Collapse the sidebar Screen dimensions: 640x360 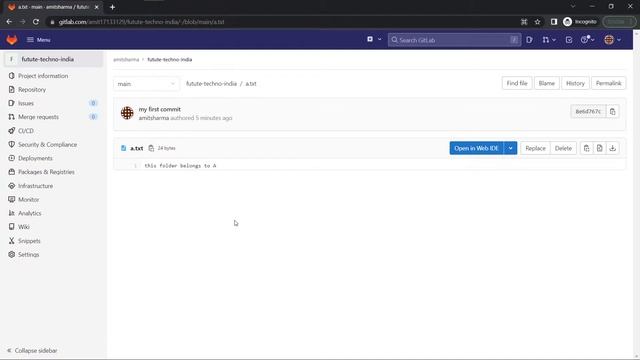point(32,351)
